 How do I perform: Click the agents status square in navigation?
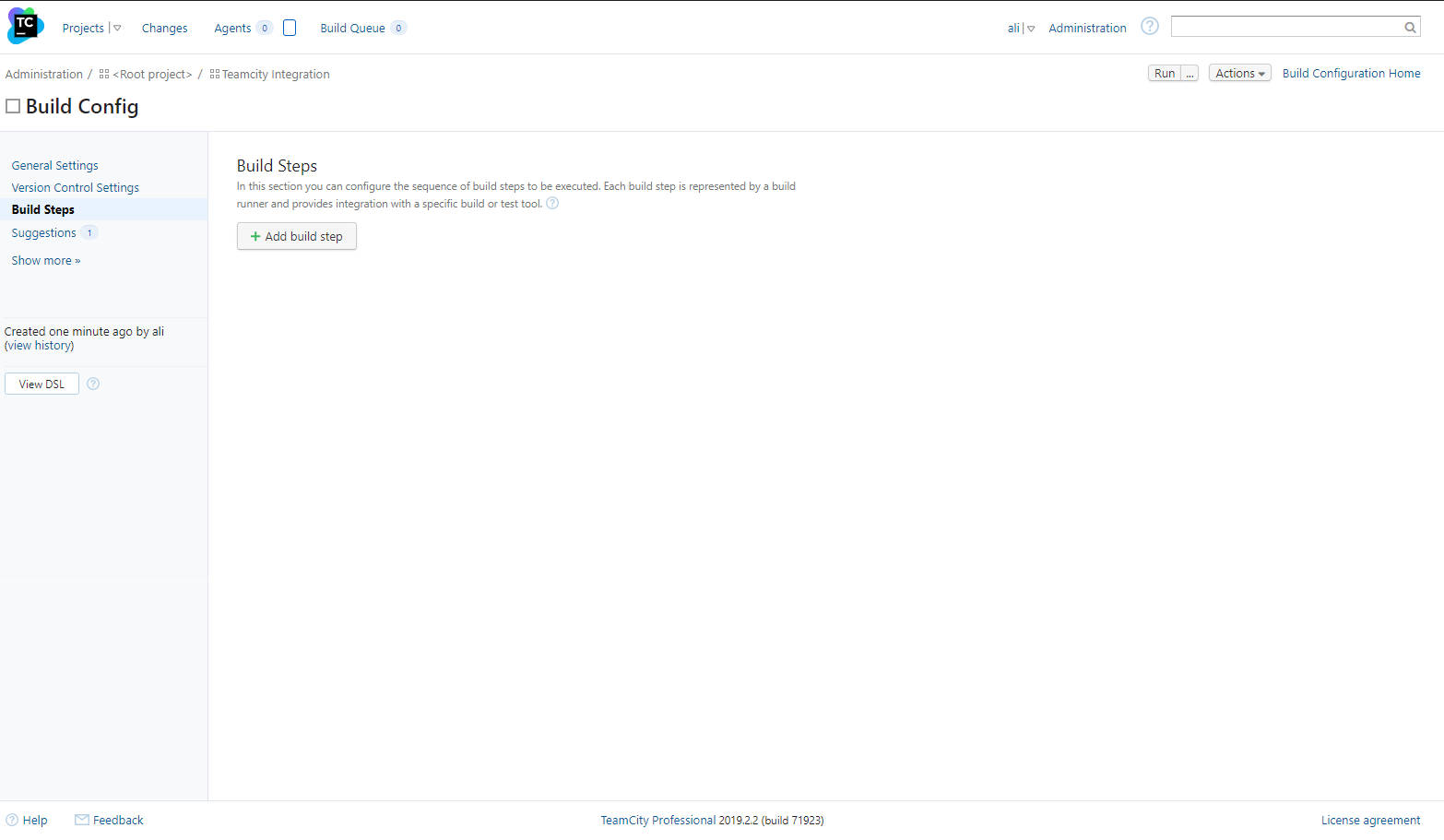290,27
